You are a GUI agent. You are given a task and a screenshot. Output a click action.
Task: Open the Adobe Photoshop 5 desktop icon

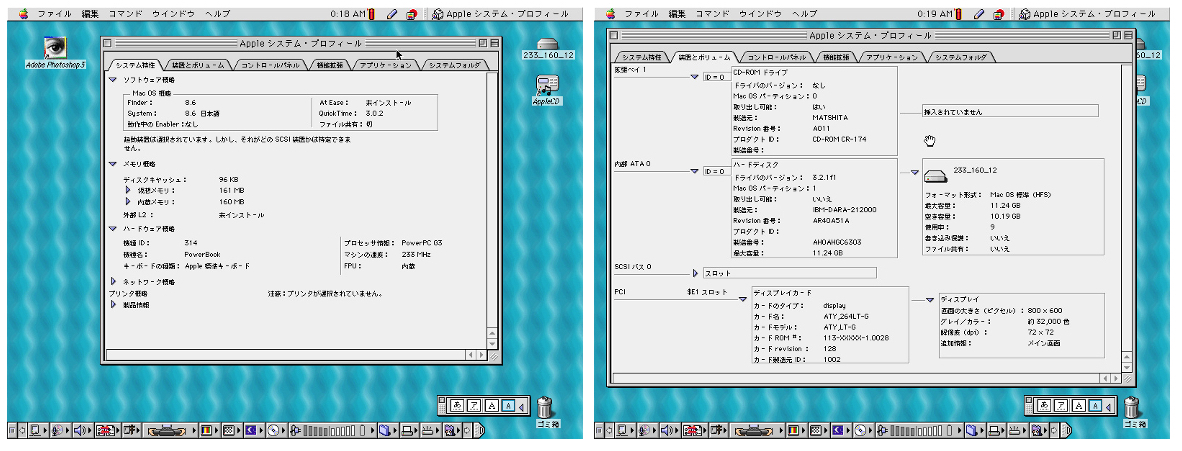coord(55,51)
